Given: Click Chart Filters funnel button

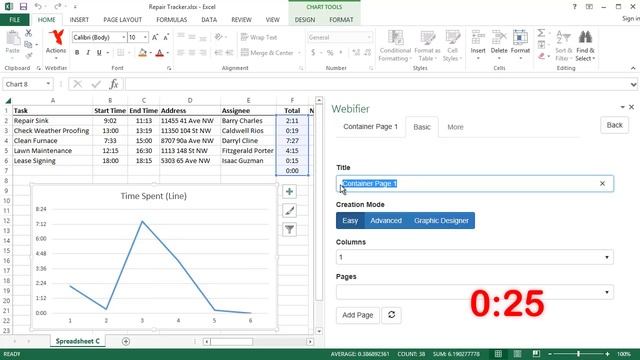Looking at the screenshot, I should click(289, 230).
